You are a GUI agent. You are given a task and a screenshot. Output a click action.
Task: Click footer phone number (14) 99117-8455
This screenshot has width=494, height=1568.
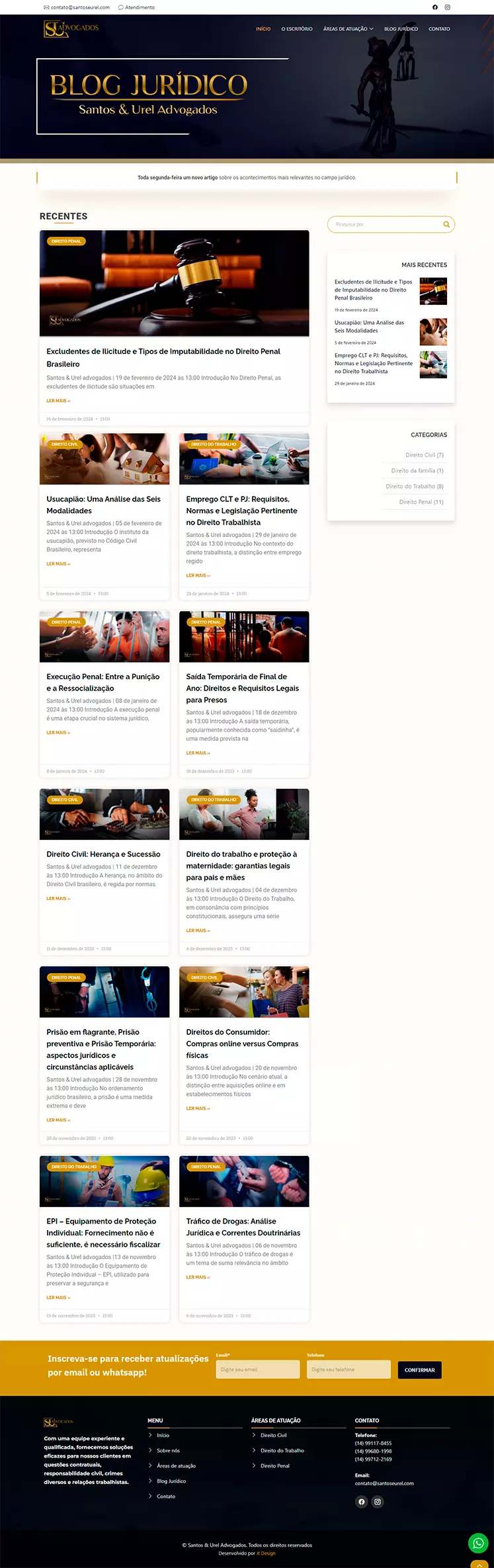coord(373,1443)
